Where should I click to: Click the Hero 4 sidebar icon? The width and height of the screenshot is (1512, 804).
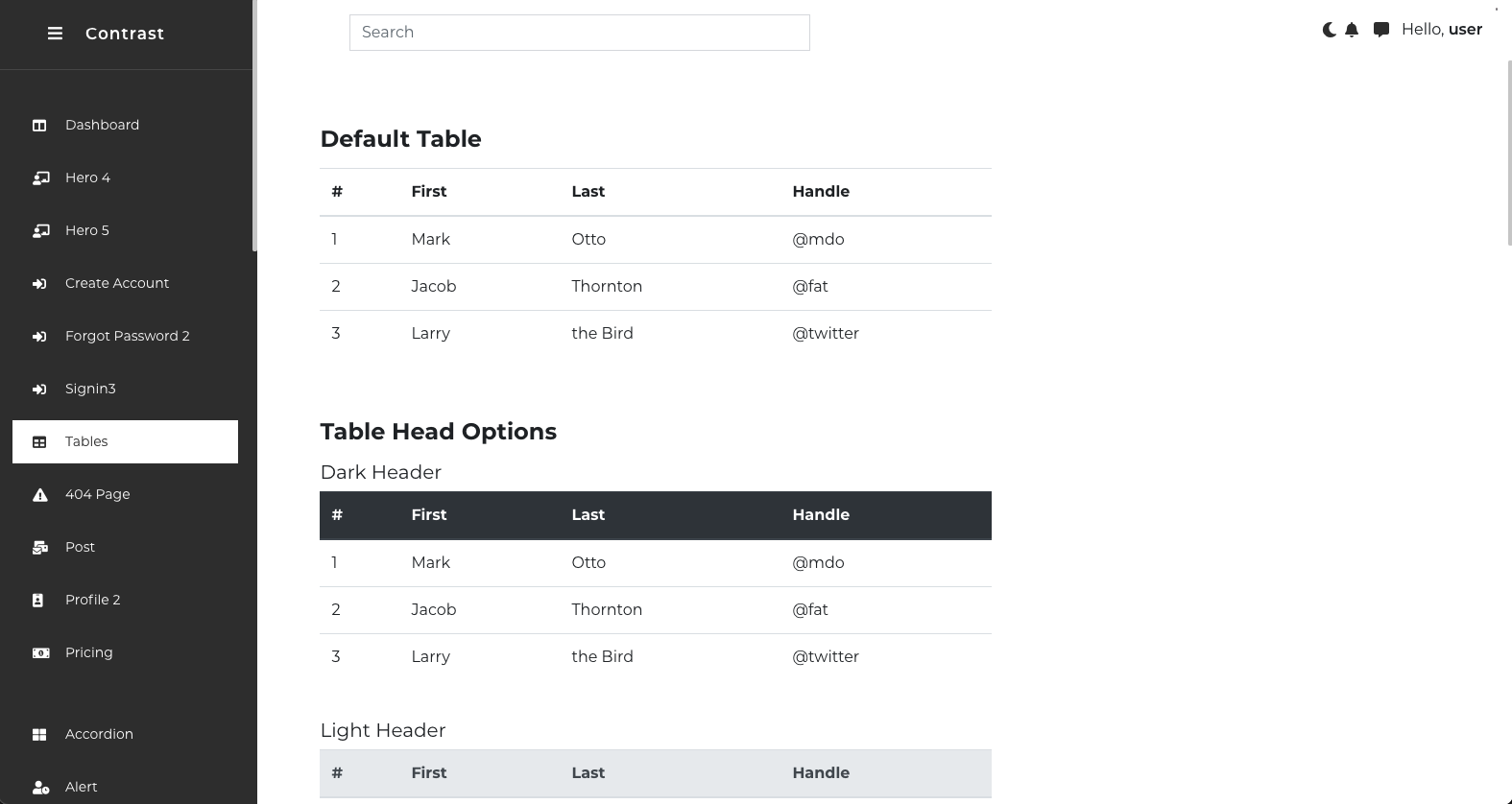[40, 178]
